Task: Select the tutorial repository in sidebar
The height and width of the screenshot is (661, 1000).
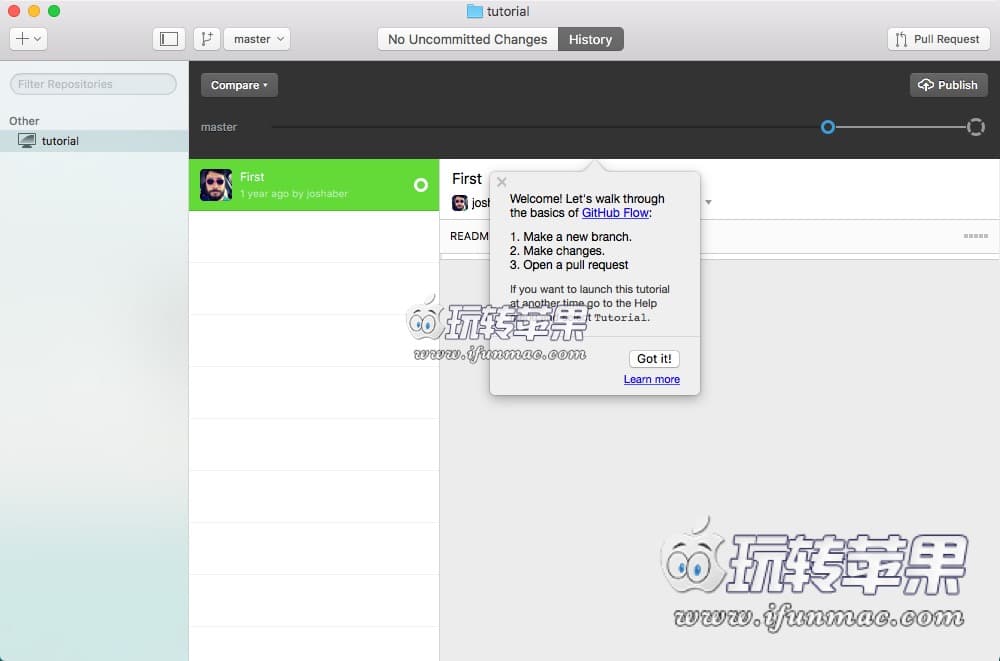Action: coord(94,141)
